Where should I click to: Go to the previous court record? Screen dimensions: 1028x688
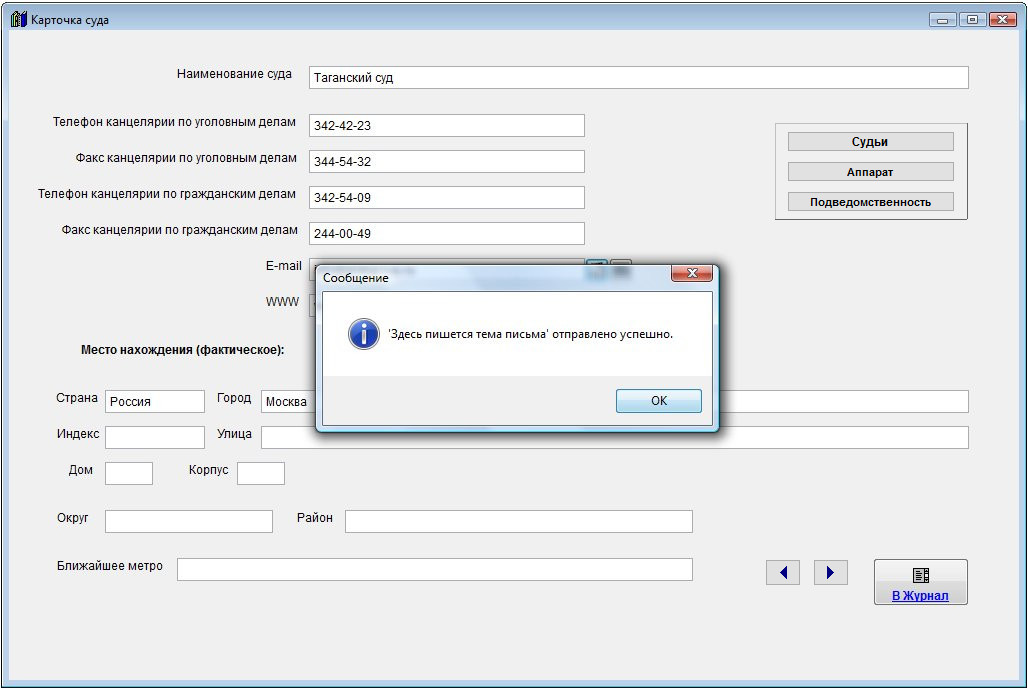[783, 573]
